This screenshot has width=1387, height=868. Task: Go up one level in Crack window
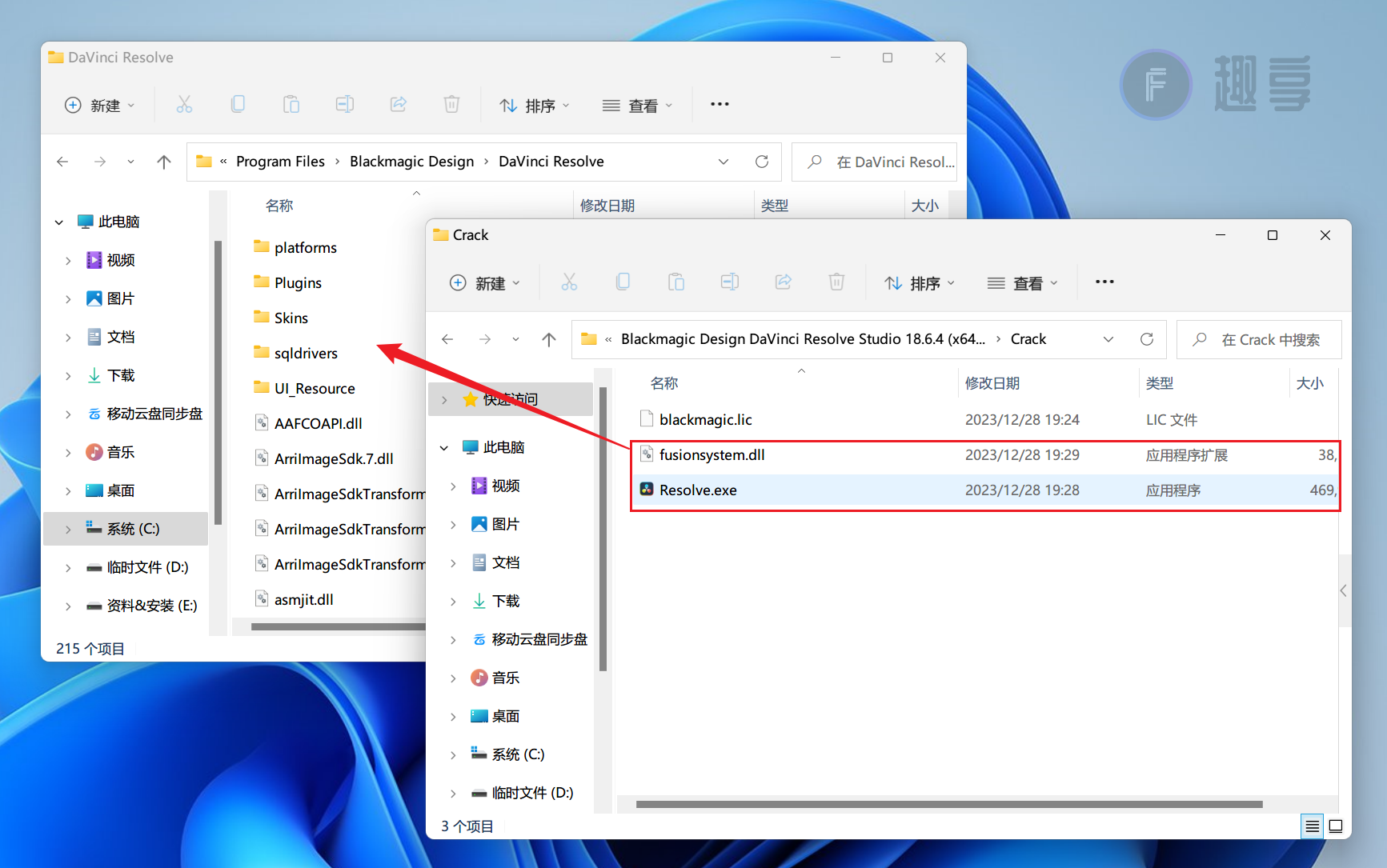[x=549, y=339]
